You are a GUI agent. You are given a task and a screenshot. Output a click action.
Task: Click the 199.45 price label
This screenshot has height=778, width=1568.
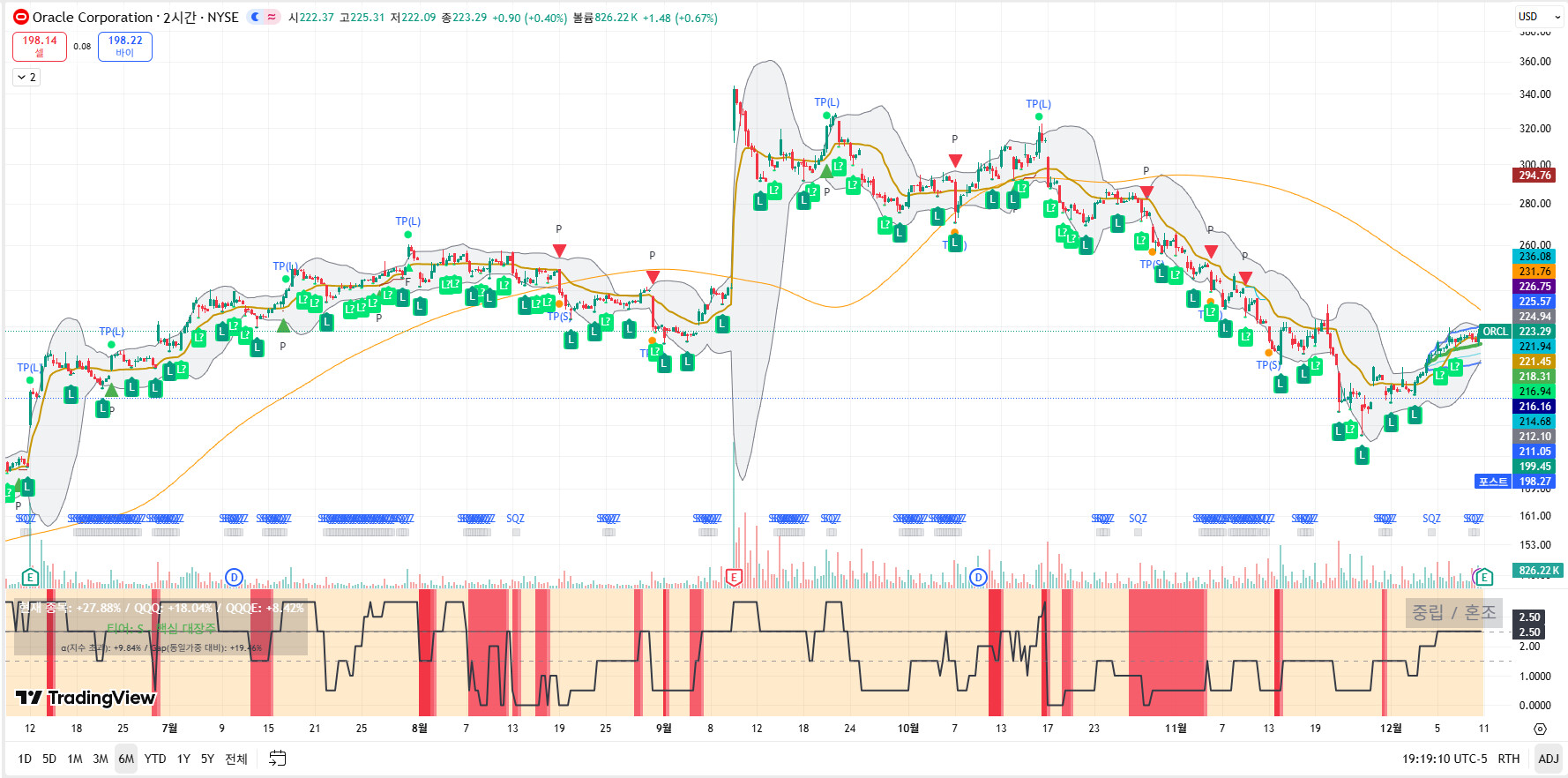(1534, 467)
